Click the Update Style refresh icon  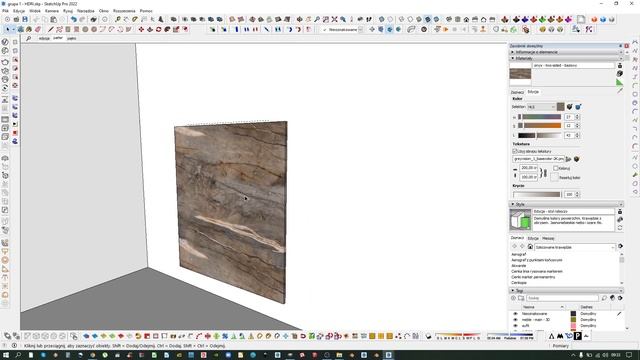620,228
